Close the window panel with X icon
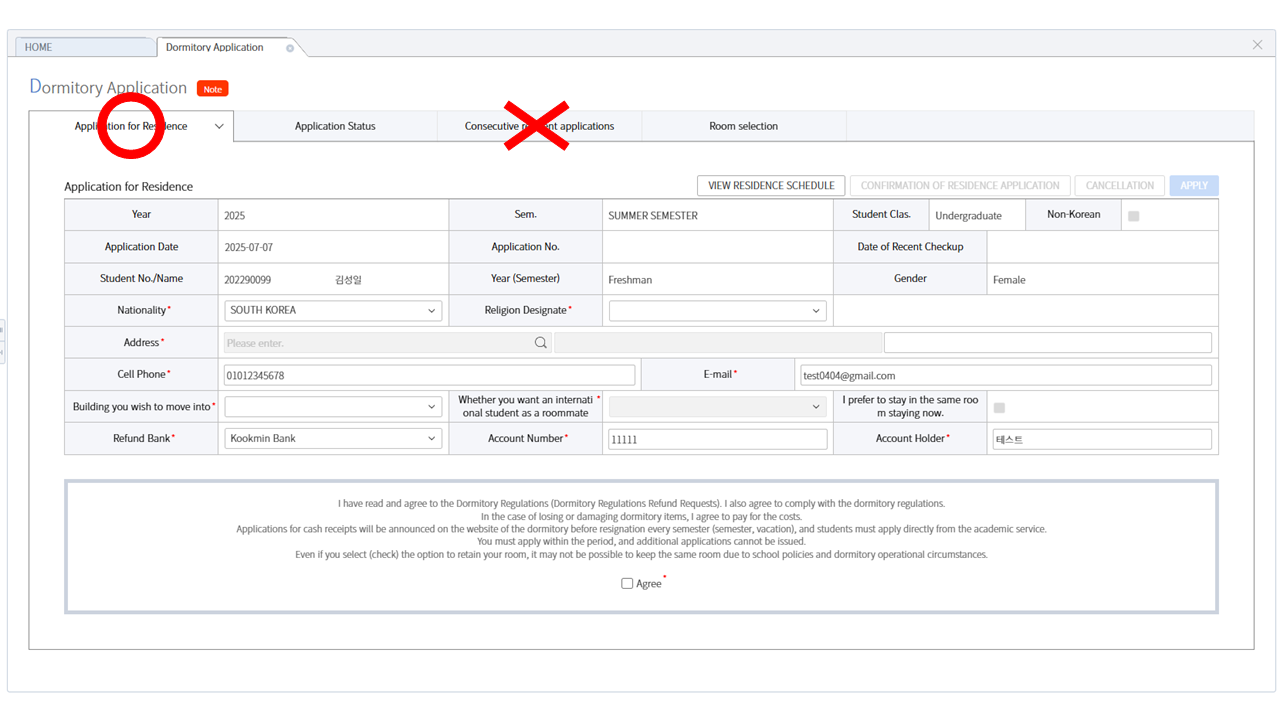Screen dimensions: 1280x720 (1257, 45)
